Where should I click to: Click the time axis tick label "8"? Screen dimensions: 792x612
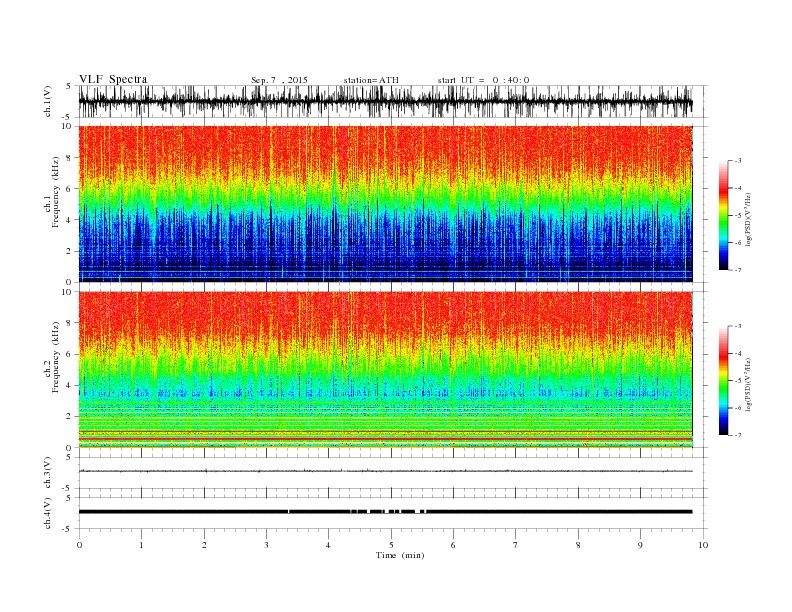coord(578,545)
